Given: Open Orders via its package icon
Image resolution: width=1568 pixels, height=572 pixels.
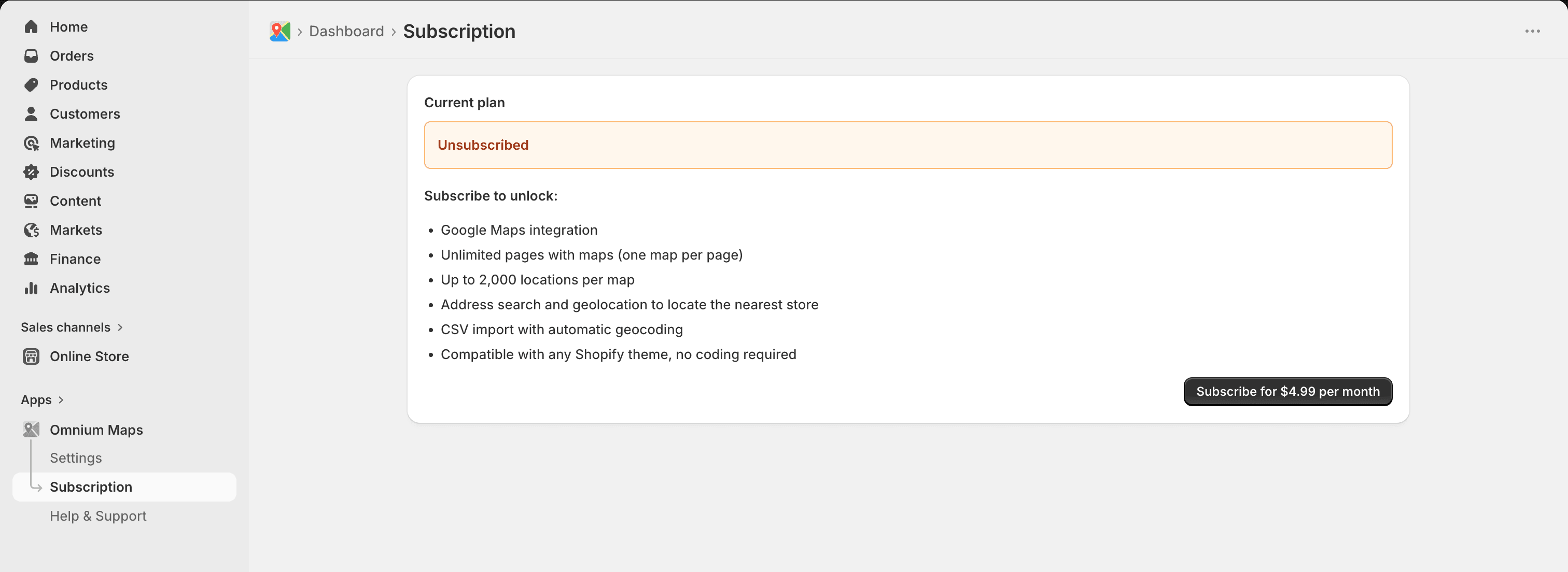Looking at the screenshot, I should pos(31,55).
